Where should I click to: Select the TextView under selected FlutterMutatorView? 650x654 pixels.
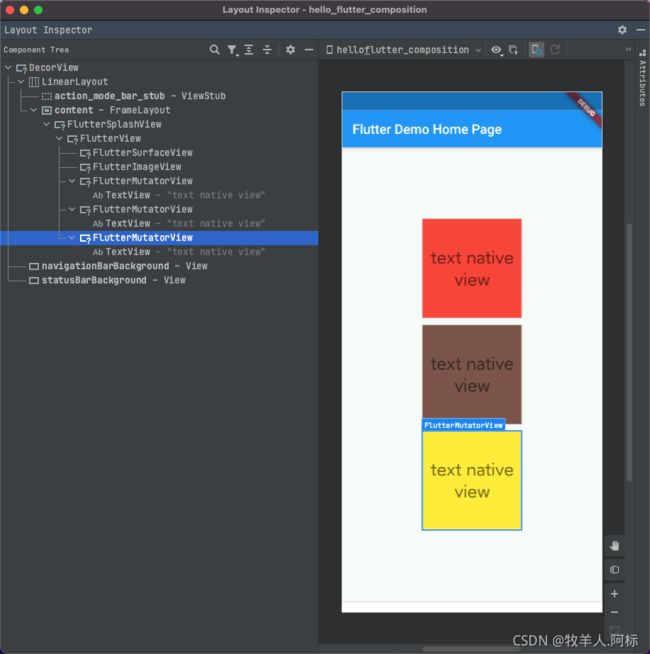pyautogui.click(x=159, y=252)
